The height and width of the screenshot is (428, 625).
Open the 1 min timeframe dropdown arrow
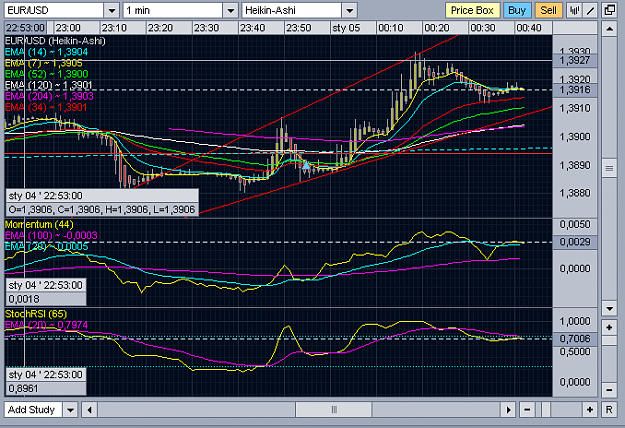coord(230,10)
